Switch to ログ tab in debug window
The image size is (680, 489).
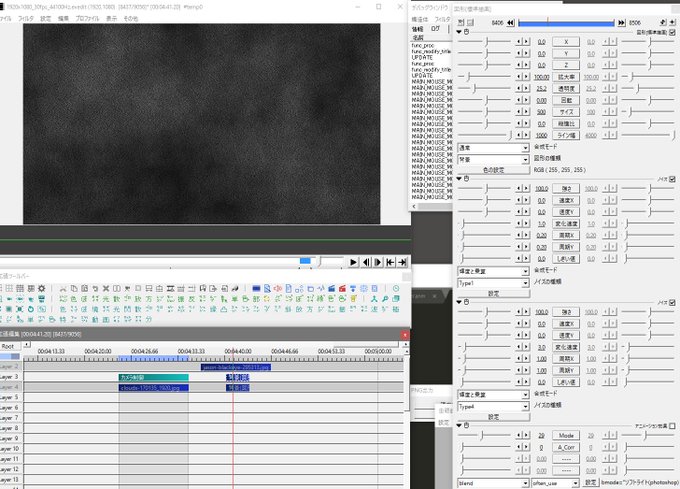point(435,29)
